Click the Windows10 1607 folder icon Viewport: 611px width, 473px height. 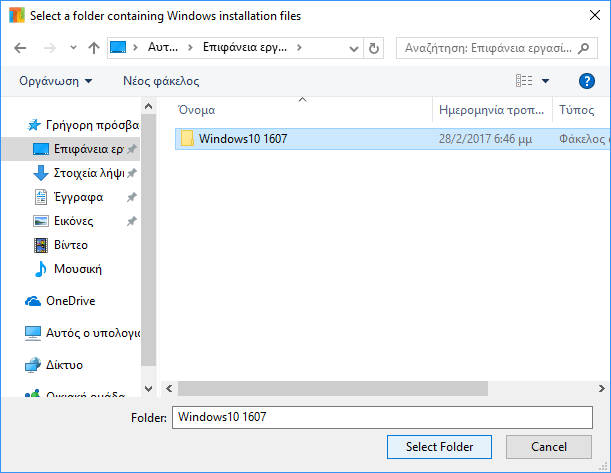(187, 138)
